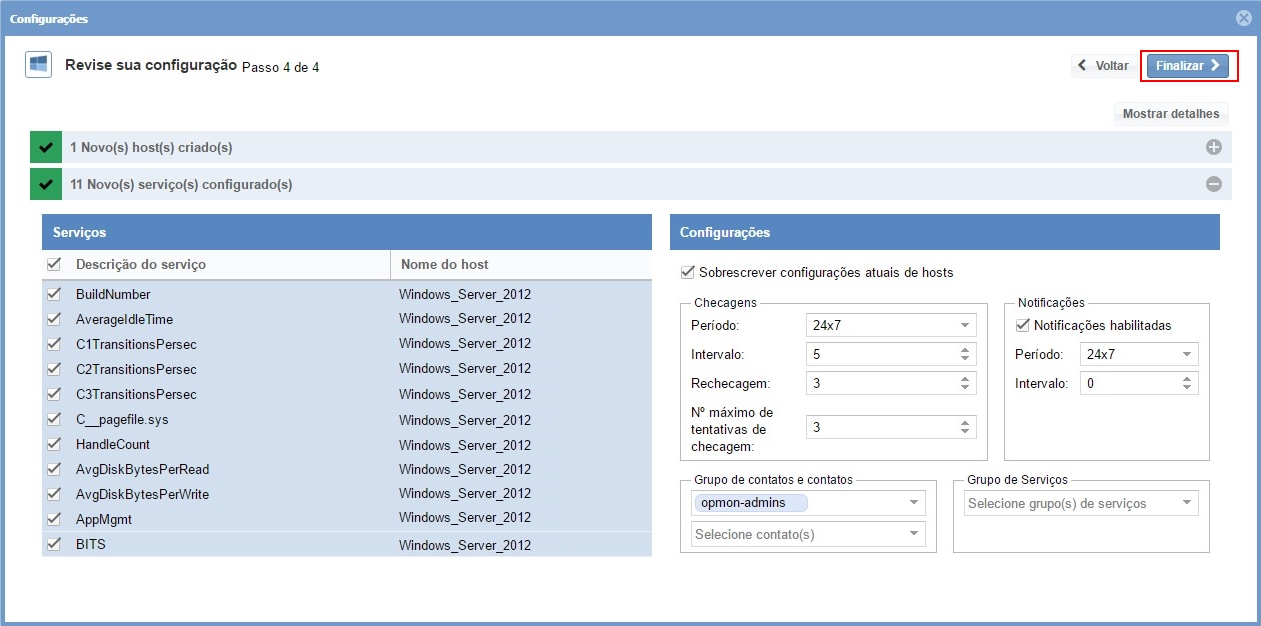Sort by the Descrição do serviço column header
1261x626 pixels.
point(141,265)
